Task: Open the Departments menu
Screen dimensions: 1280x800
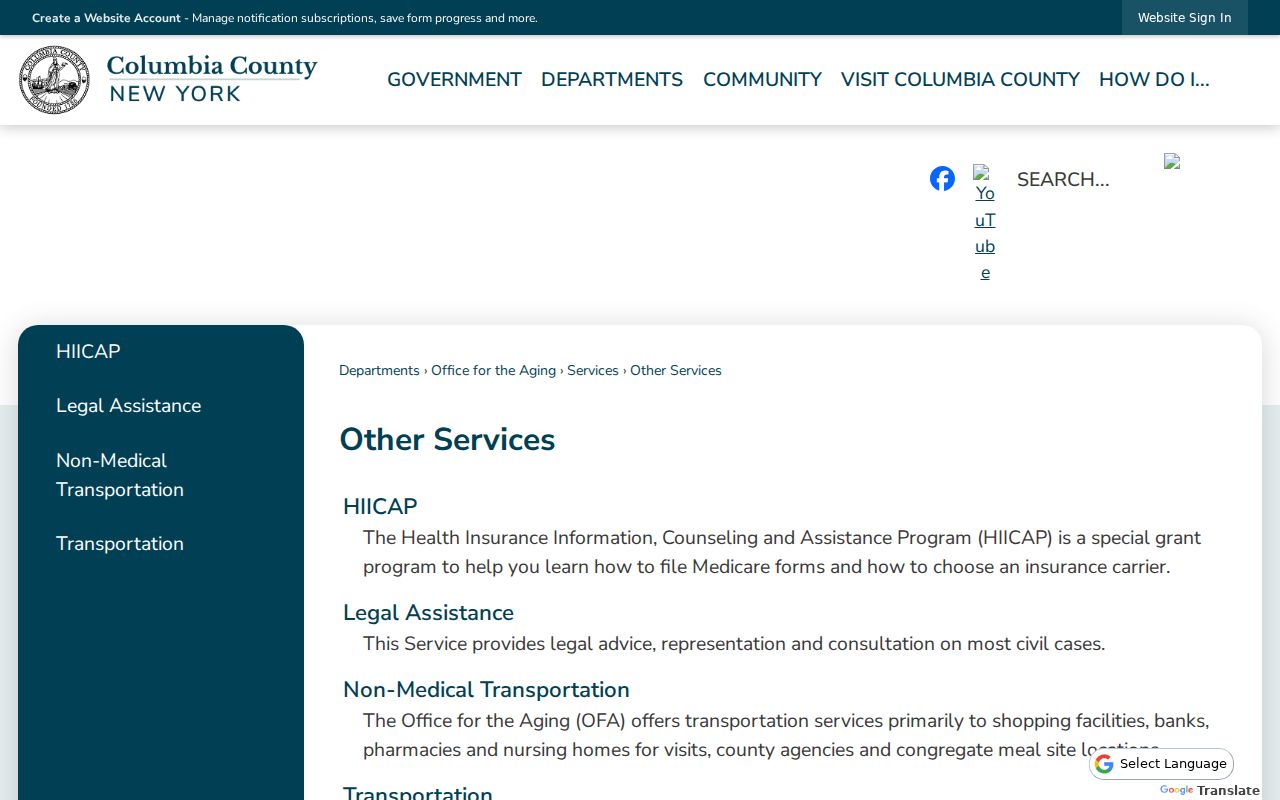Action: pos(612,80)
